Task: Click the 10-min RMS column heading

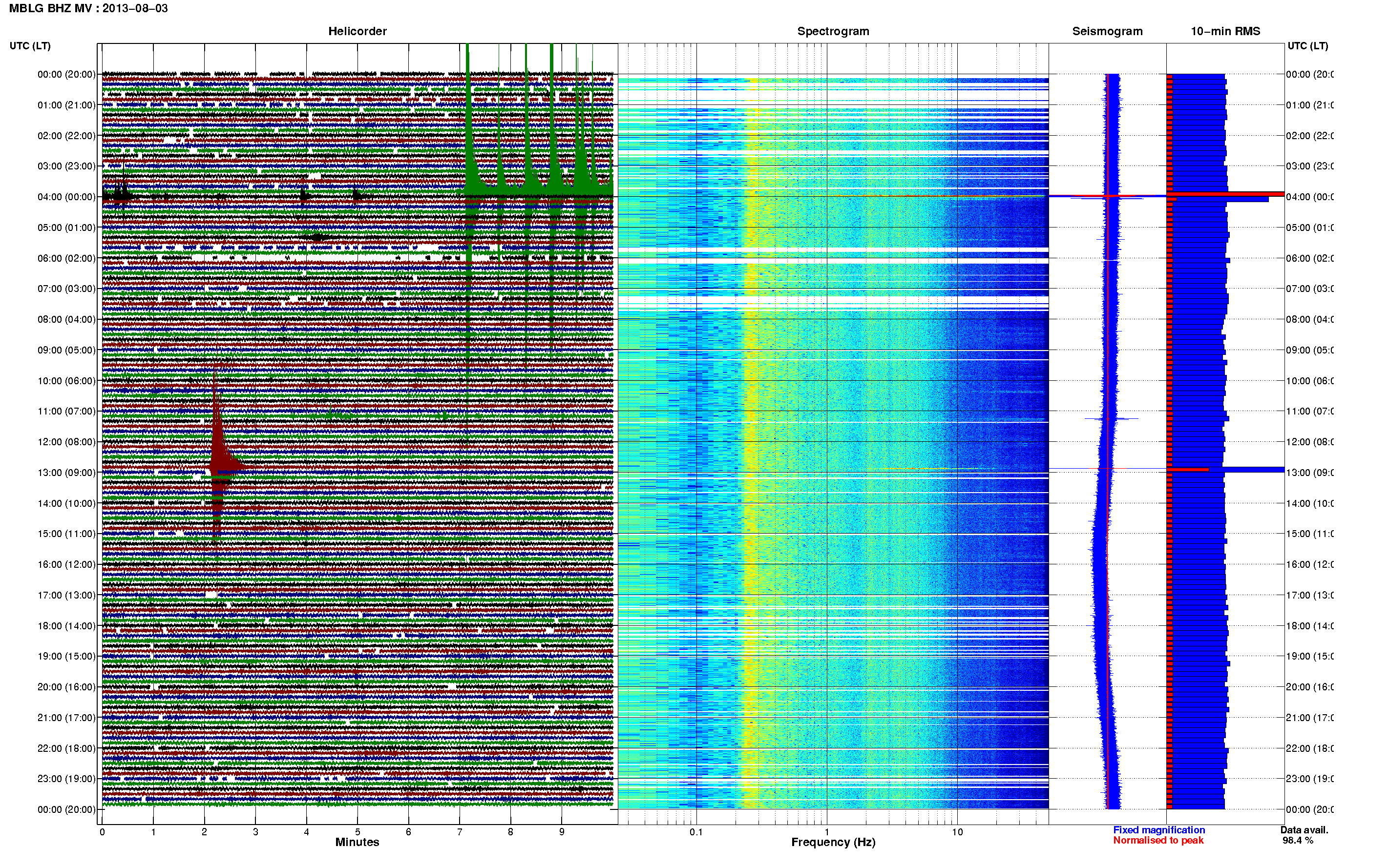Action: [x=1225, y=31]
